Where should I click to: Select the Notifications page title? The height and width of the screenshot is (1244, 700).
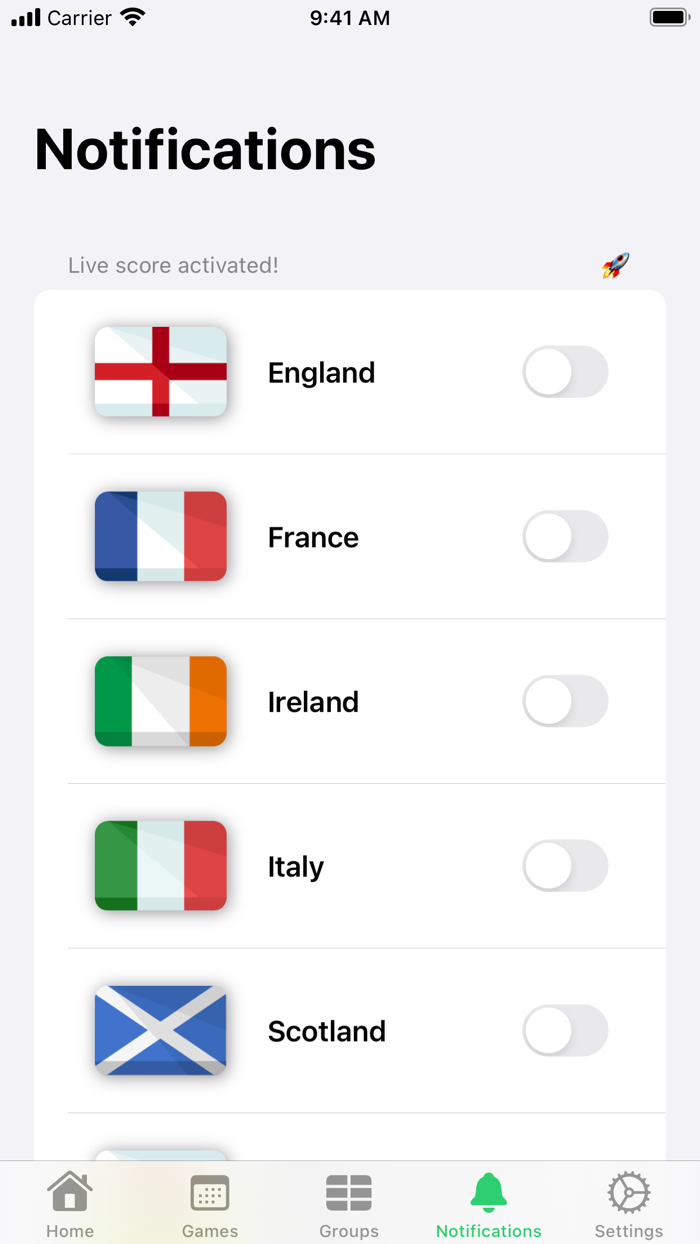click(204, 148)
